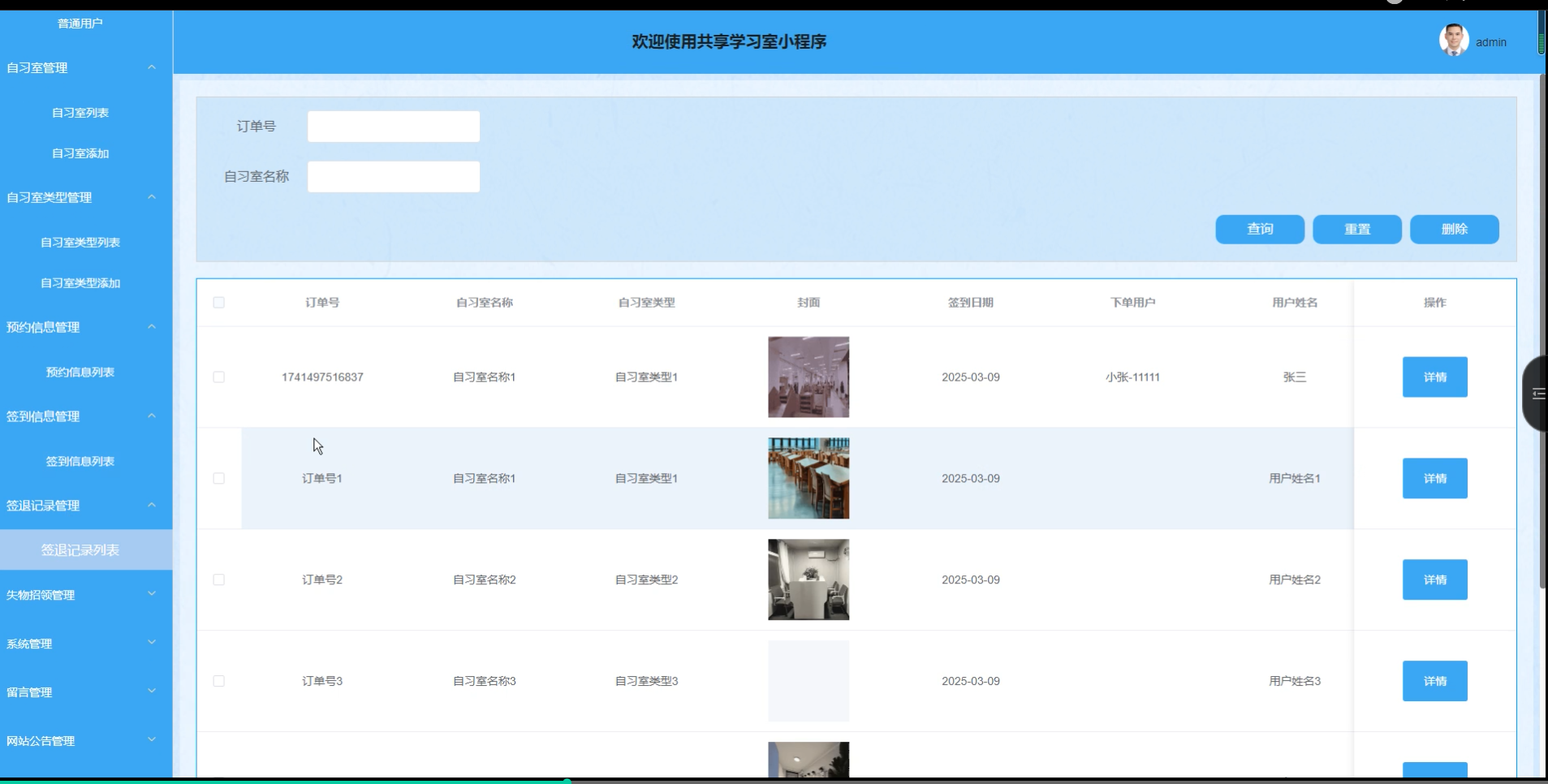Check the 订单号3 row checkbox
1548x784 pixels.
click(x=218, y=682)
